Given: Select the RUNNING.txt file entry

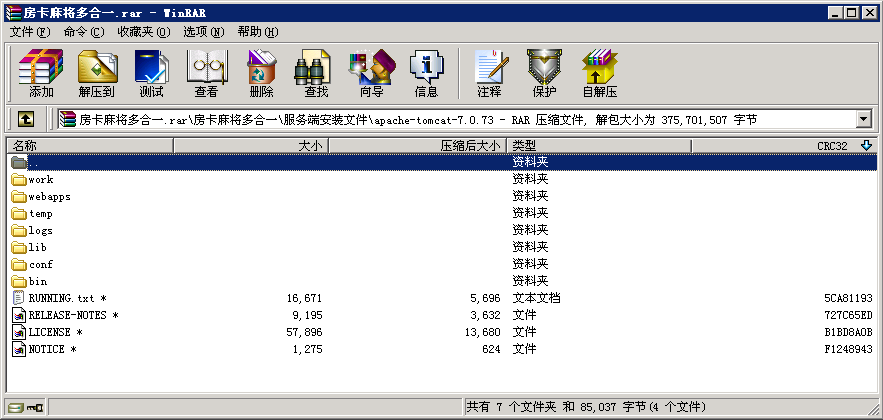Looking at the screenshot, I should (x=61, y=299).
